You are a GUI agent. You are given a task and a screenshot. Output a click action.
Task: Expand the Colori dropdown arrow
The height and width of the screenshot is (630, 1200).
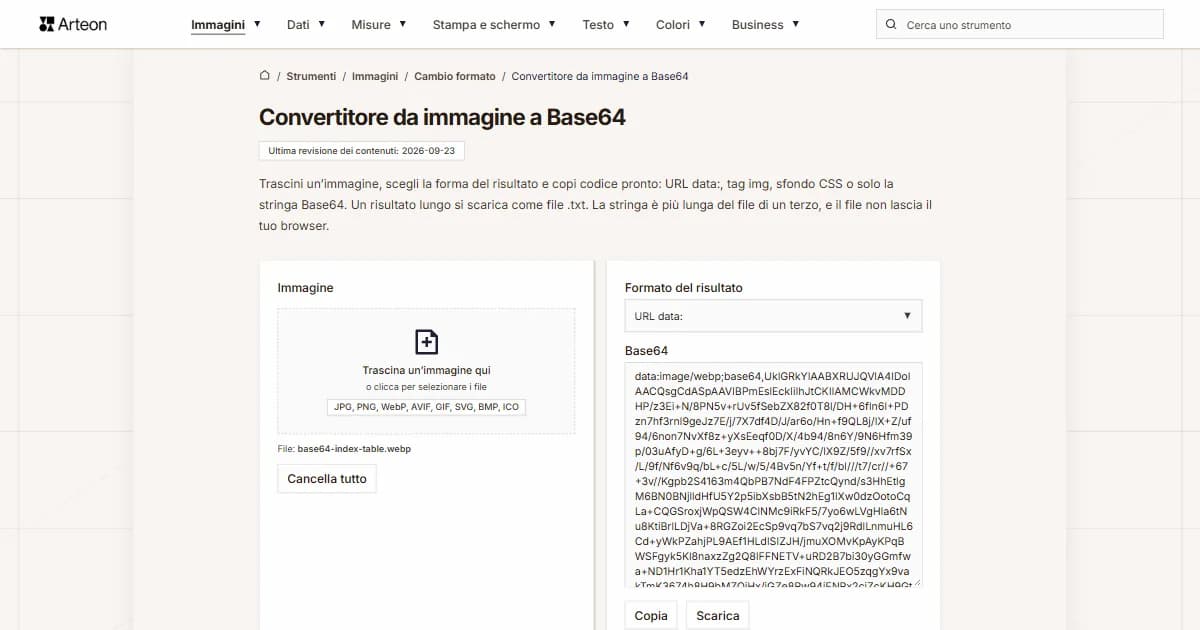point(701,24)
